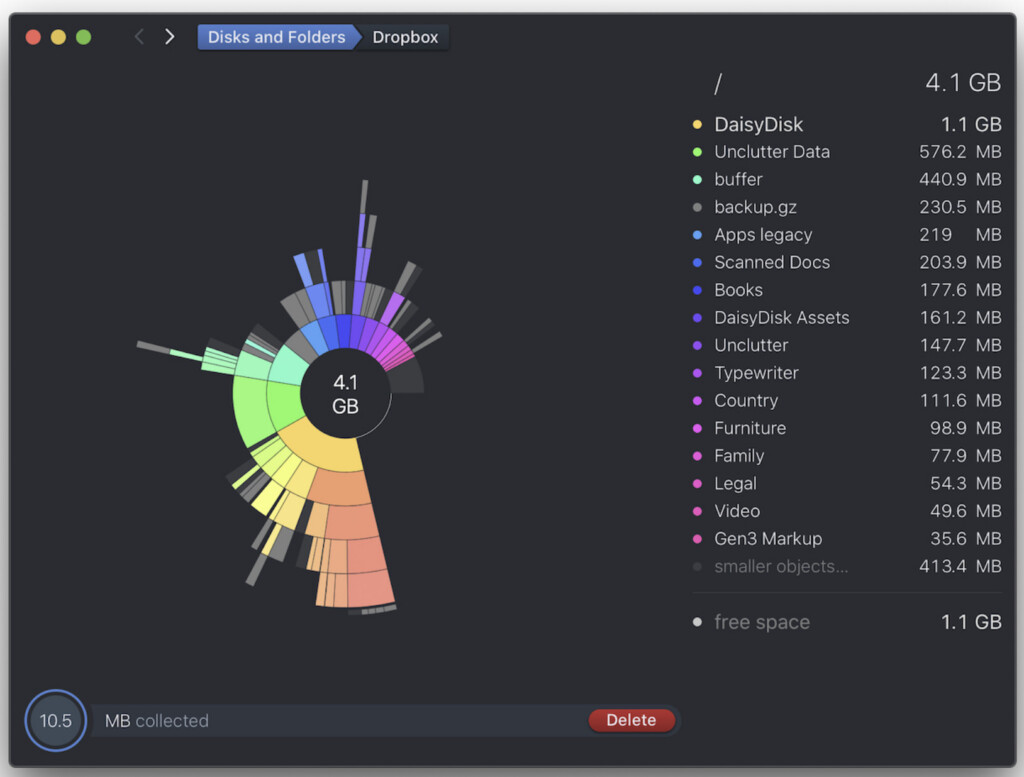Open the Scanned Docs folder entry

pyautogui.click(x=771, y=262)
